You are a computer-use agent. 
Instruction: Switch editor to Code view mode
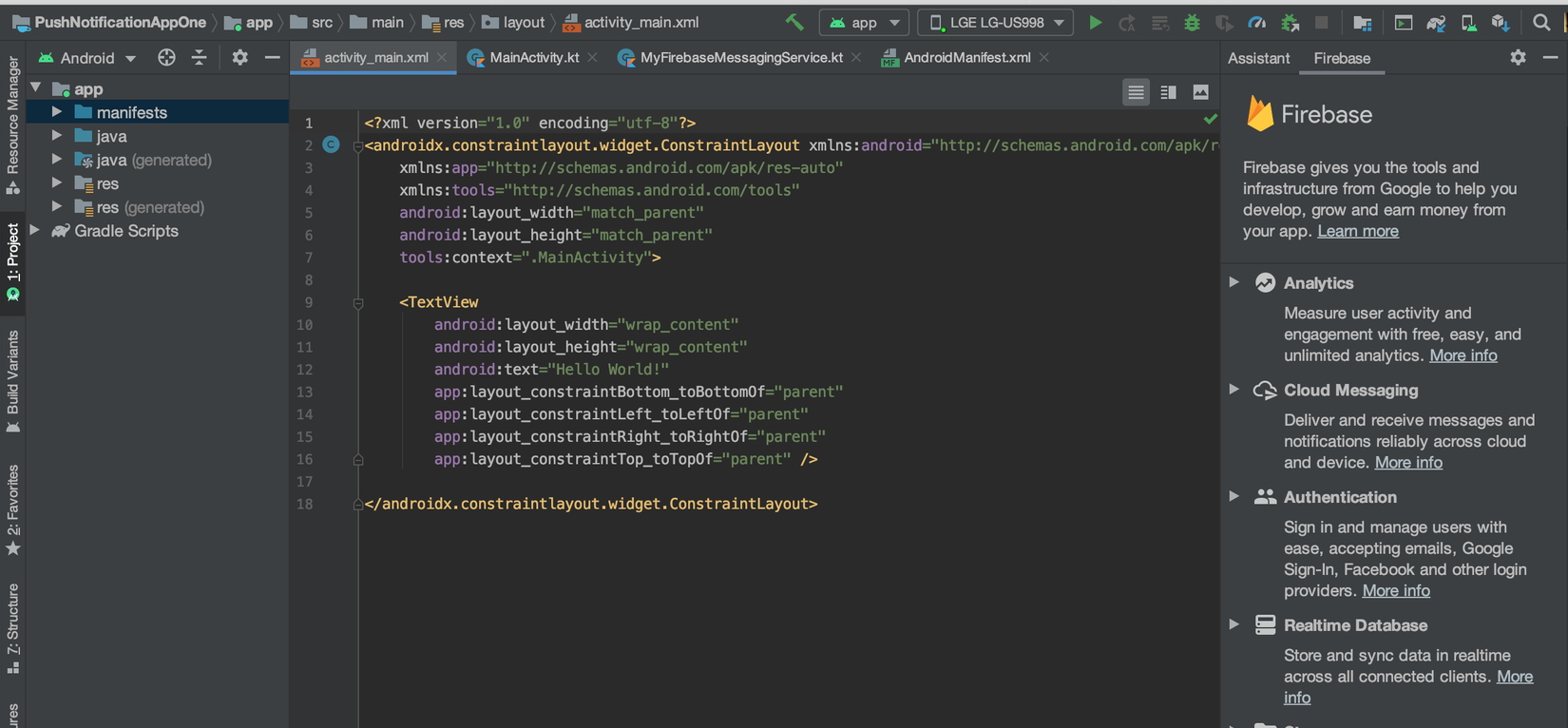(1136, 92)
